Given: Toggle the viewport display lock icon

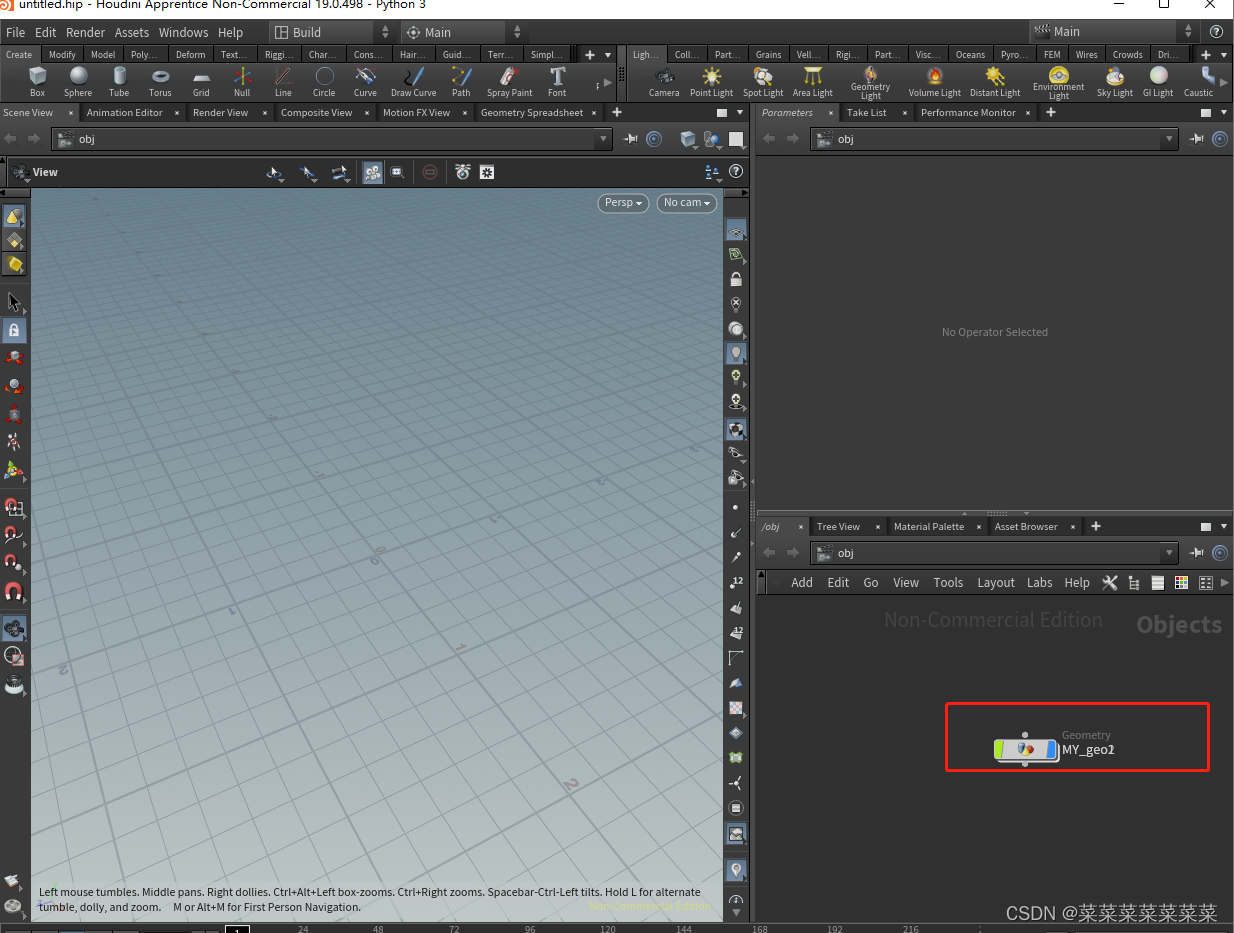Looking at the screenshot, I should coord(737,280).
